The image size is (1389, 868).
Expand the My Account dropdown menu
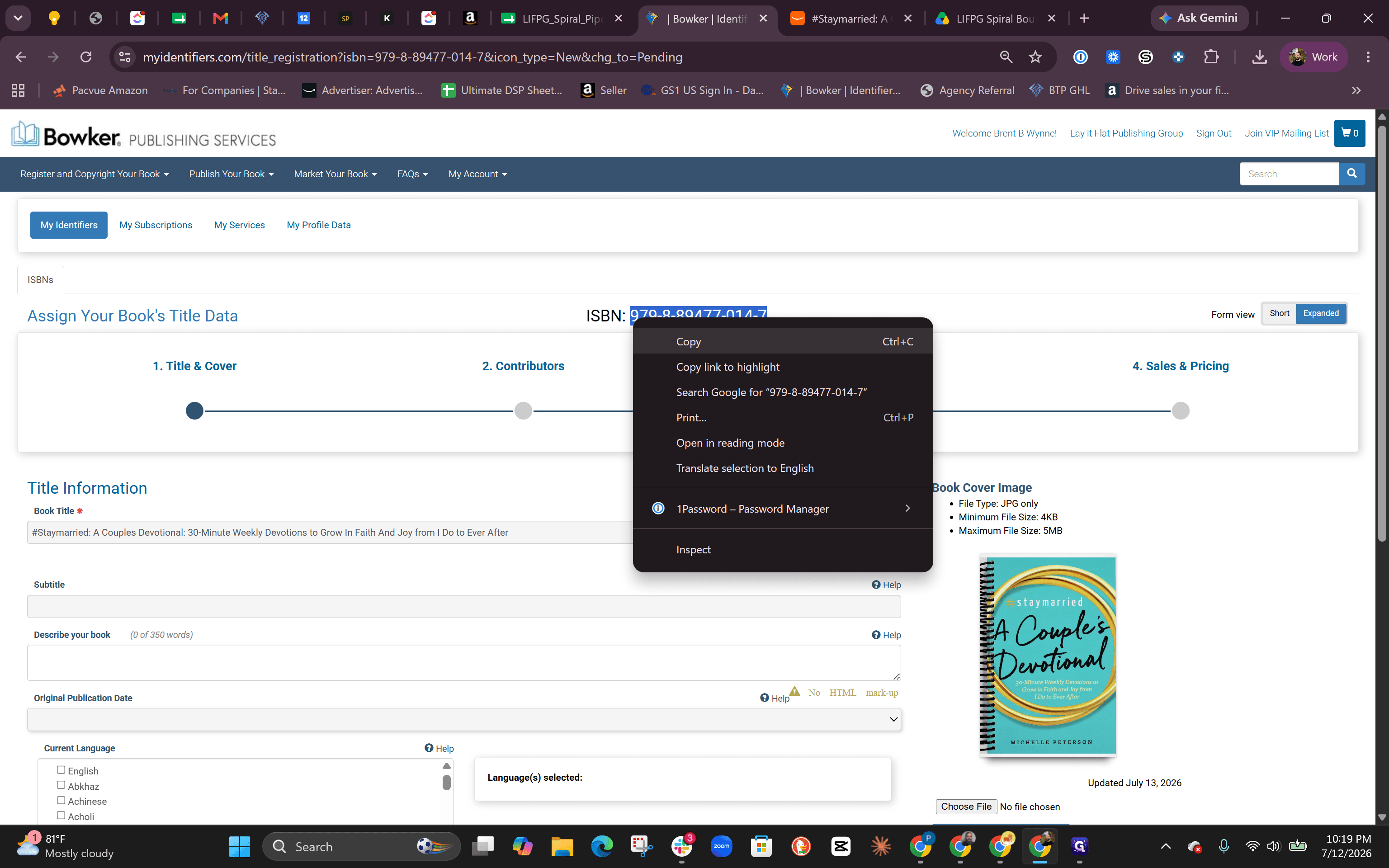click(x=477, y=174)
